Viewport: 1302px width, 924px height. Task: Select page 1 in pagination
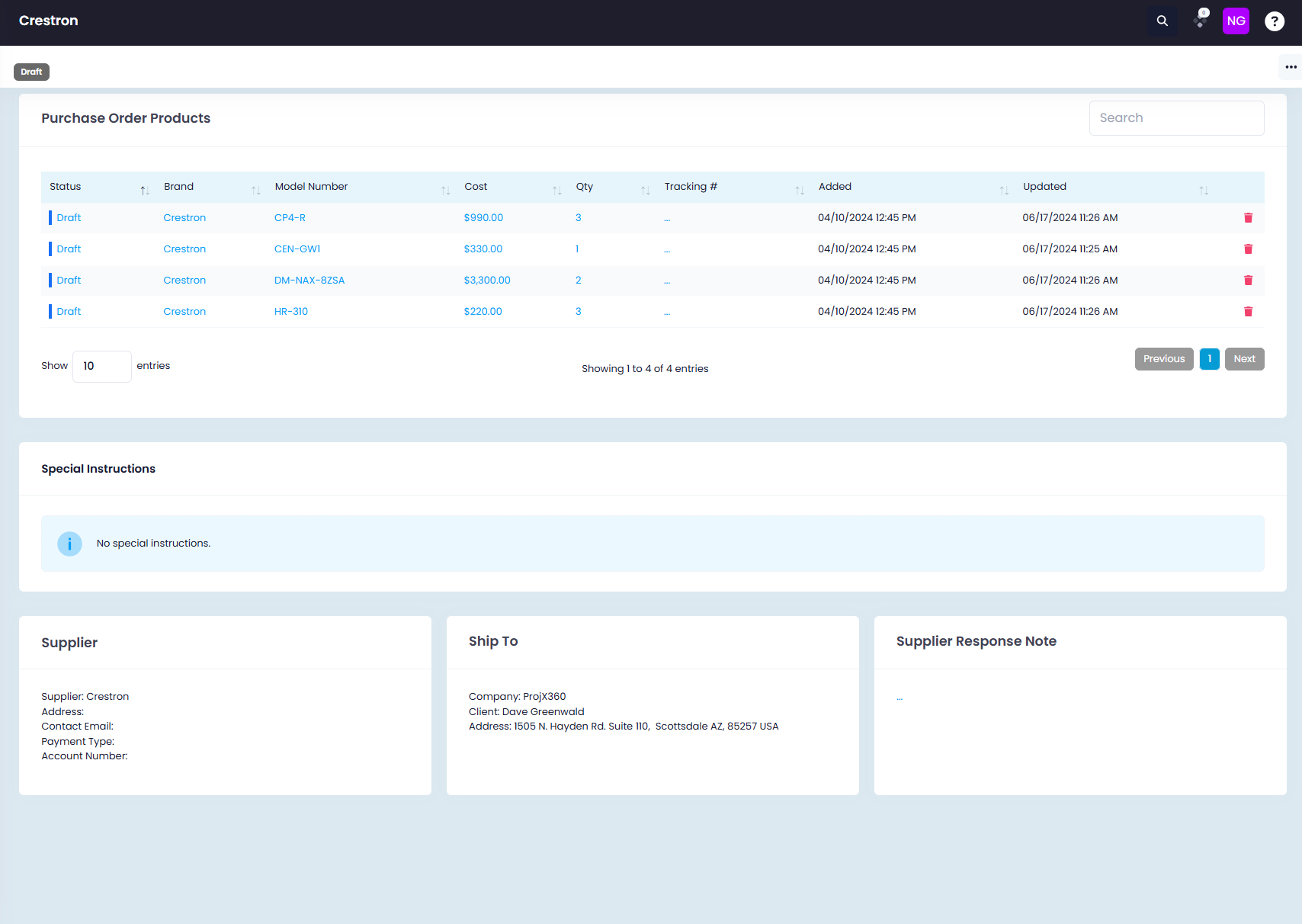point(1210,359)
